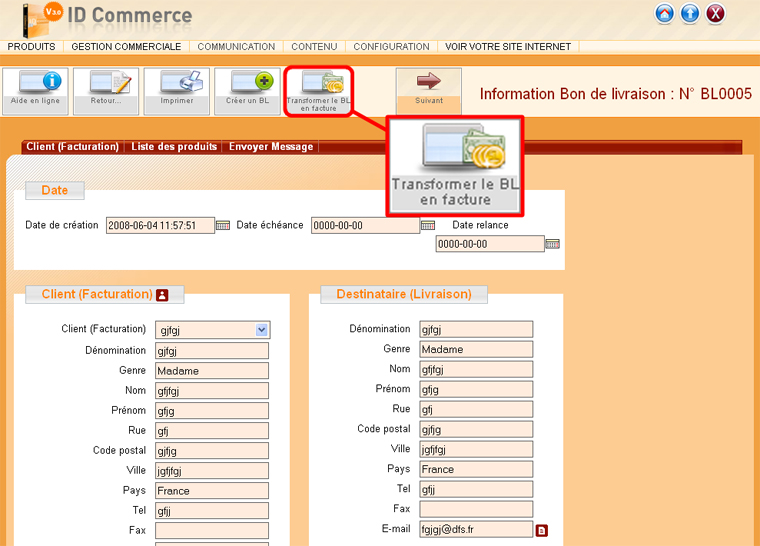
Task: Click the red X icon in header
Action: 715,14
